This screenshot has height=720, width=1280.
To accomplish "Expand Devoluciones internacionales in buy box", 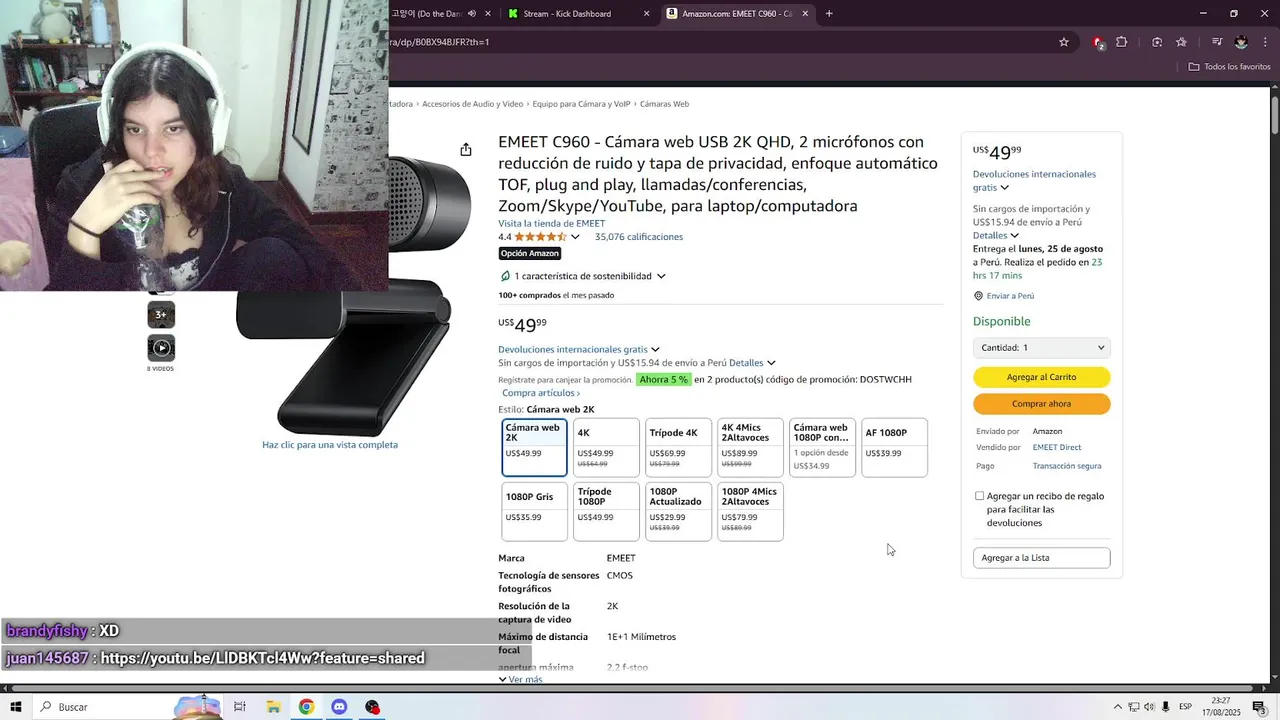I will [1034, 181].
